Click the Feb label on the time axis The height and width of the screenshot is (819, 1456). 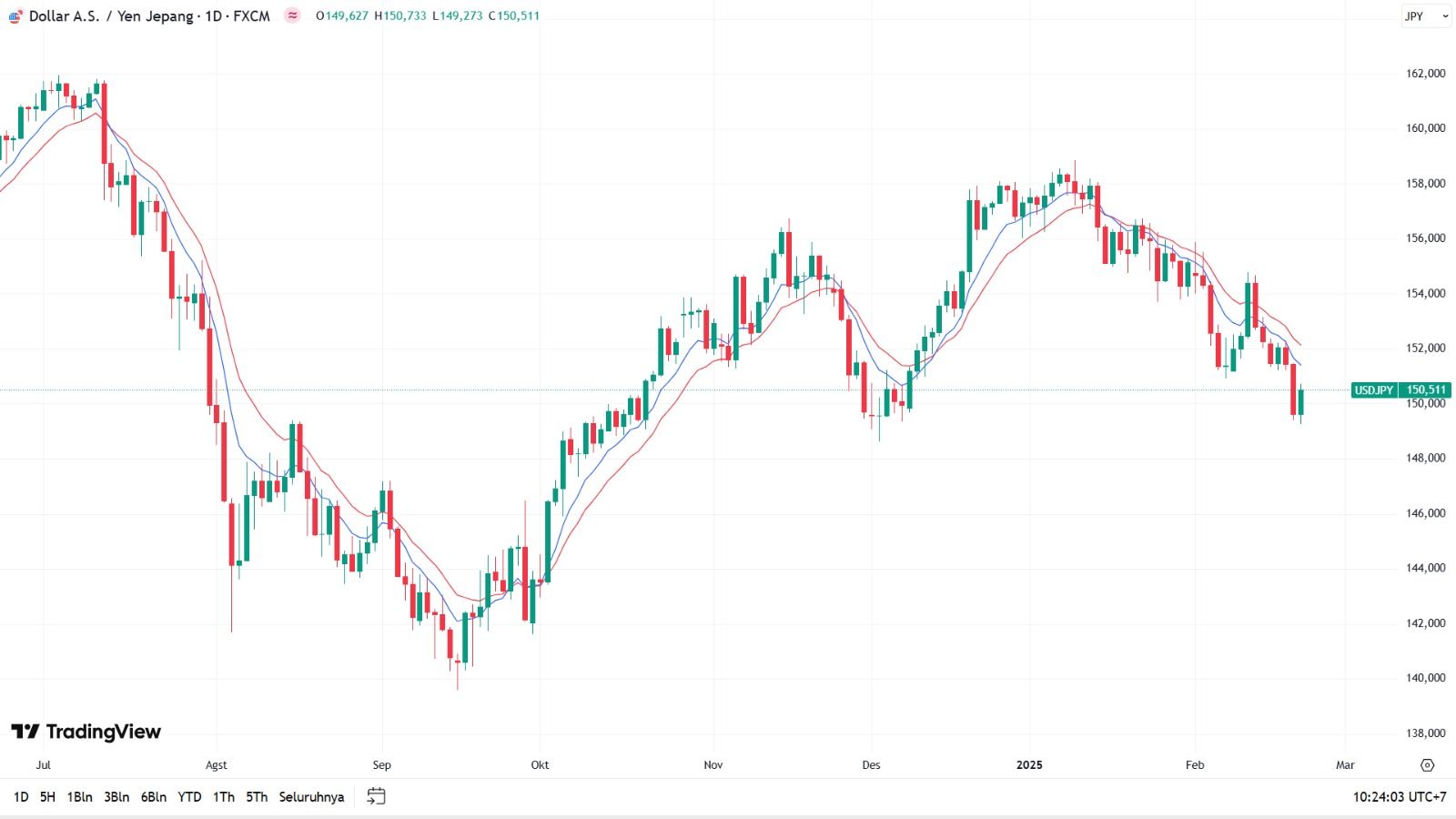pyautogui.click(x=1195, y=765)
